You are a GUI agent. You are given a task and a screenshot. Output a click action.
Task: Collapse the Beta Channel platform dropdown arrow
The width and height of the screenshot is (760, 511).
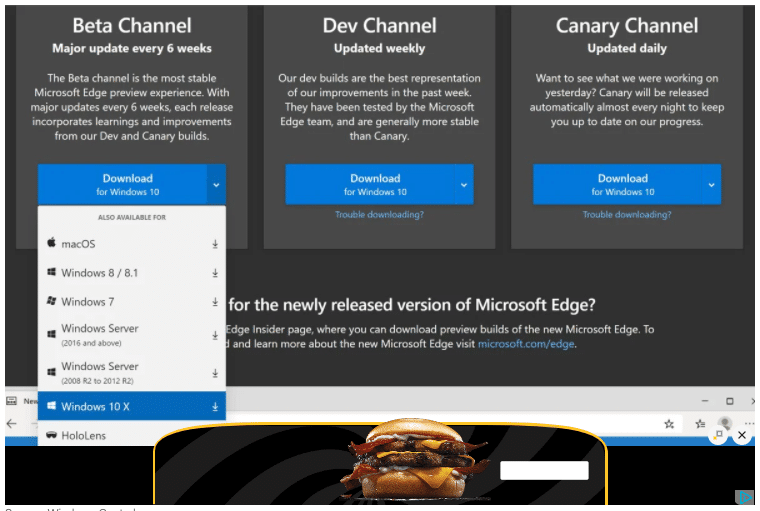pyautogui.click(x=216, y=185)
